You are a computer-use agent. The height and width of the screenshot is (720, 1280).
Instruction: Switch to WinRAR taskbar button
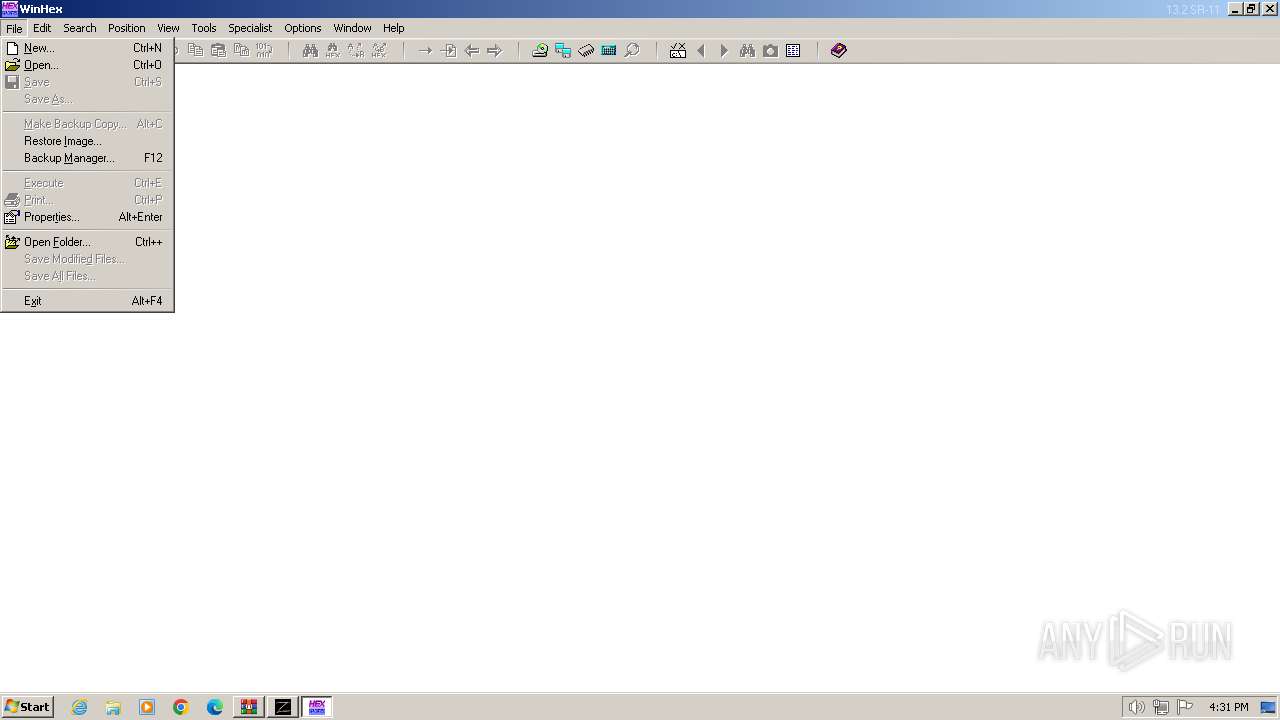pos(249,707)
